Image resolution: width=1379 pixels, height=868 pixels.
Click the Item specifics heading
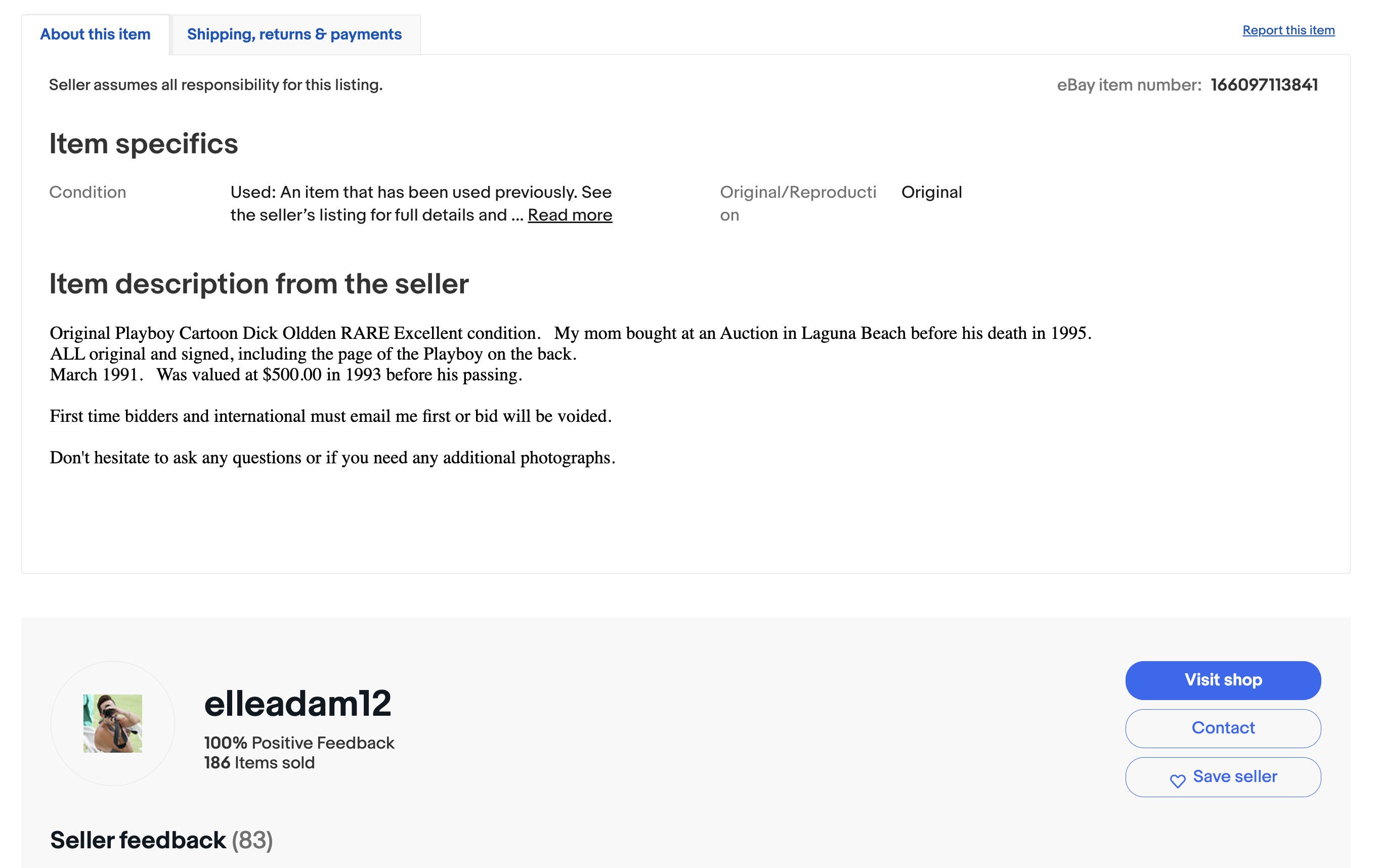point(143,143)
